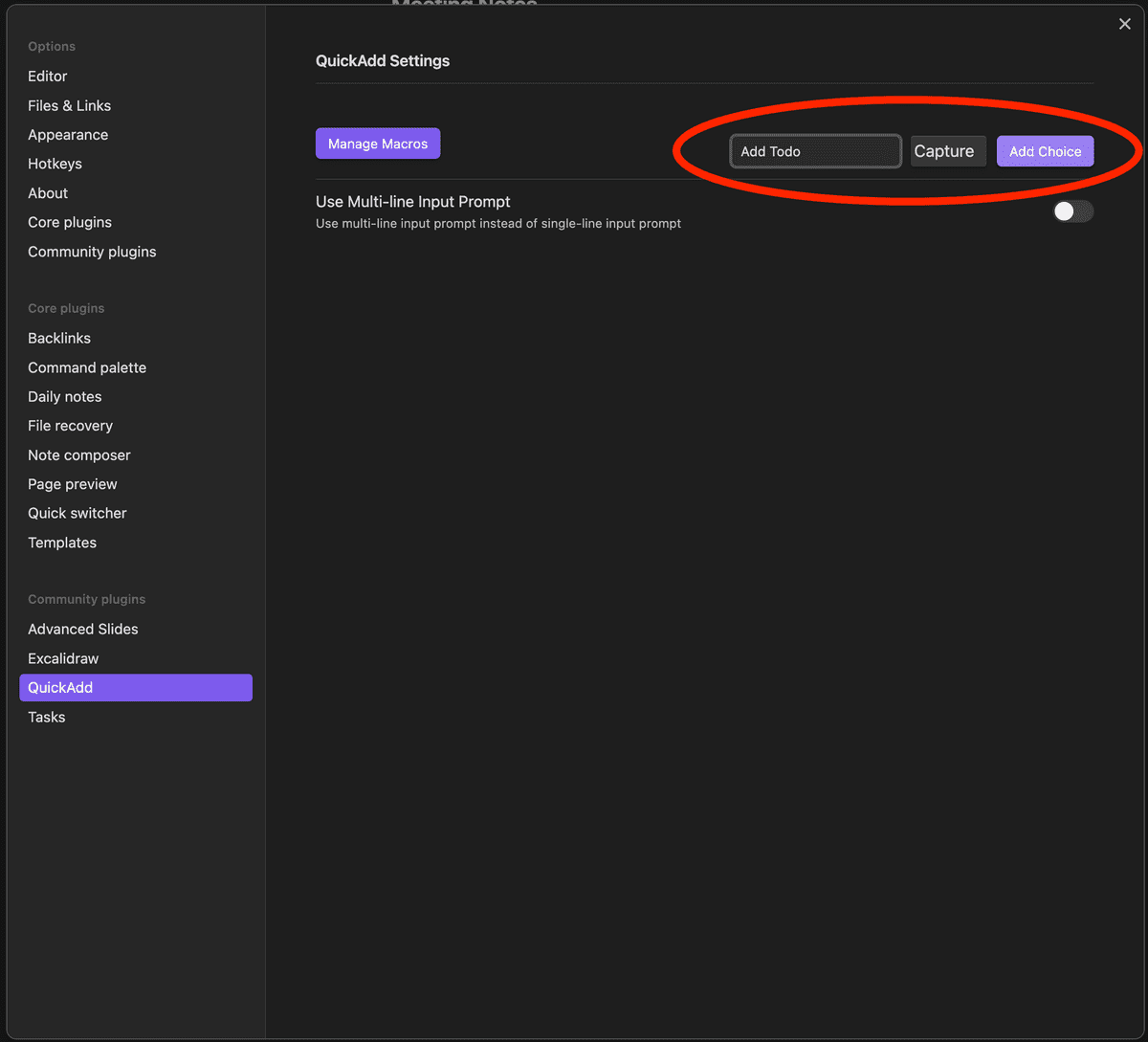The height and width of the screenshot is (1042, 1148).
Task: Focus the Add Todo name field
Action: pyautogui.click(x=816, y=151)
